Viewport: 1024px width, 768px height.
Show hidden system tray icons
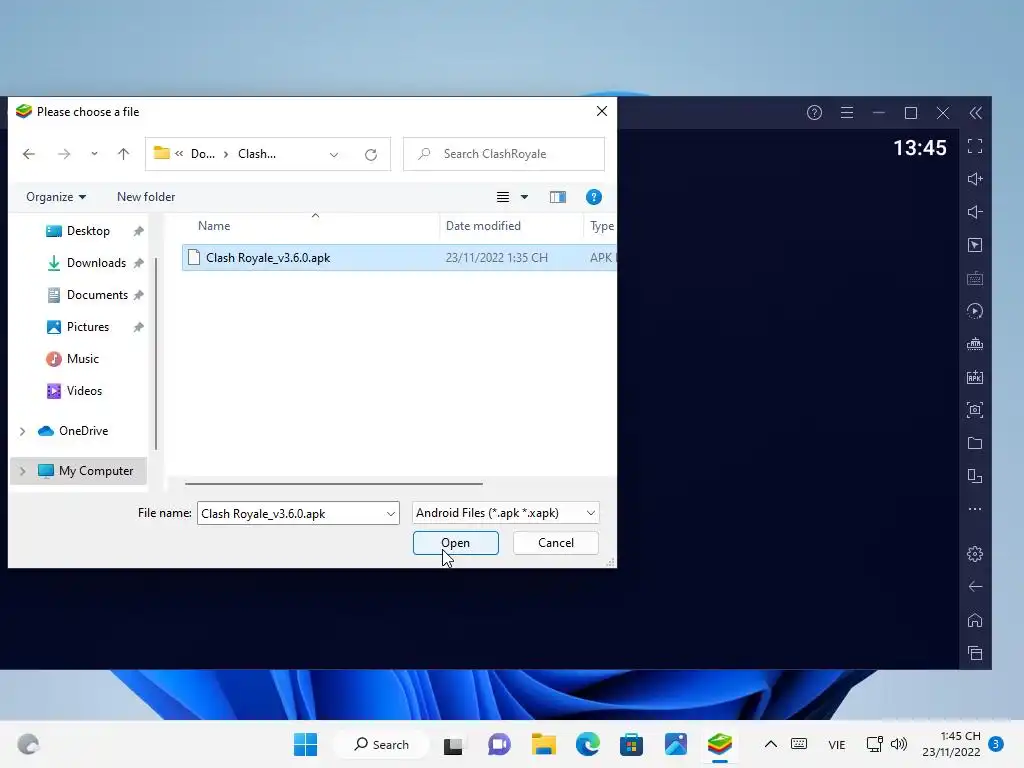(x=771, y=744)
